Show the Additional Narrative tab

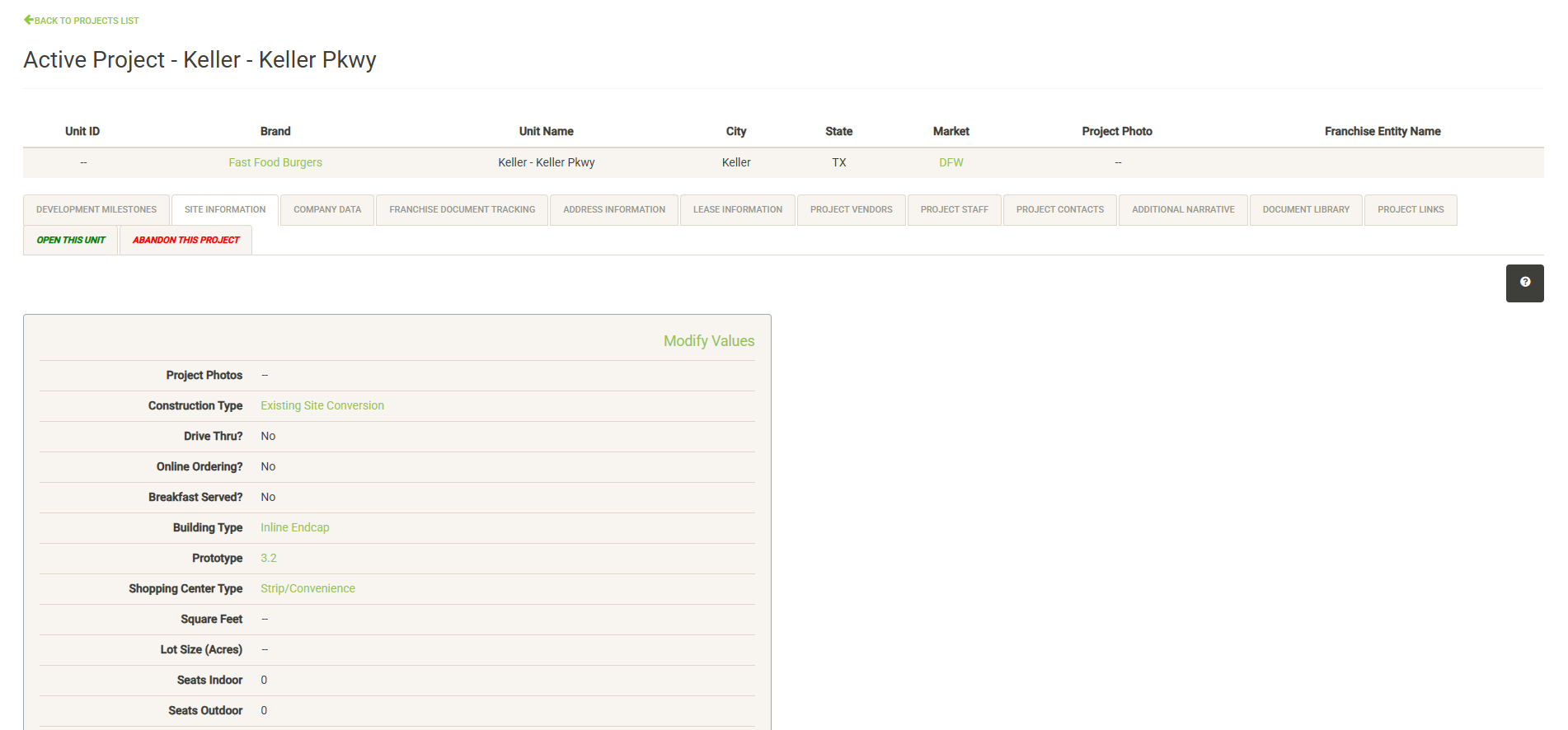pyautogui.click(x=1183, y=210)
